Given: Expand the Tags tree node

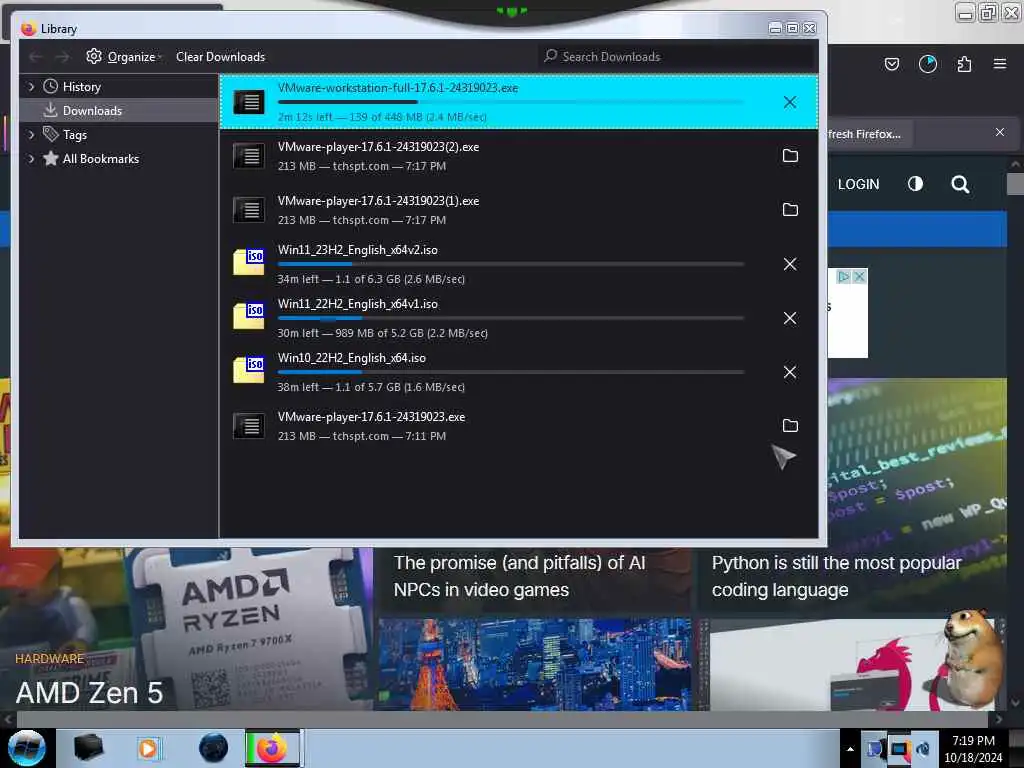Looking at the screenshot, I should tap(31, 135).
